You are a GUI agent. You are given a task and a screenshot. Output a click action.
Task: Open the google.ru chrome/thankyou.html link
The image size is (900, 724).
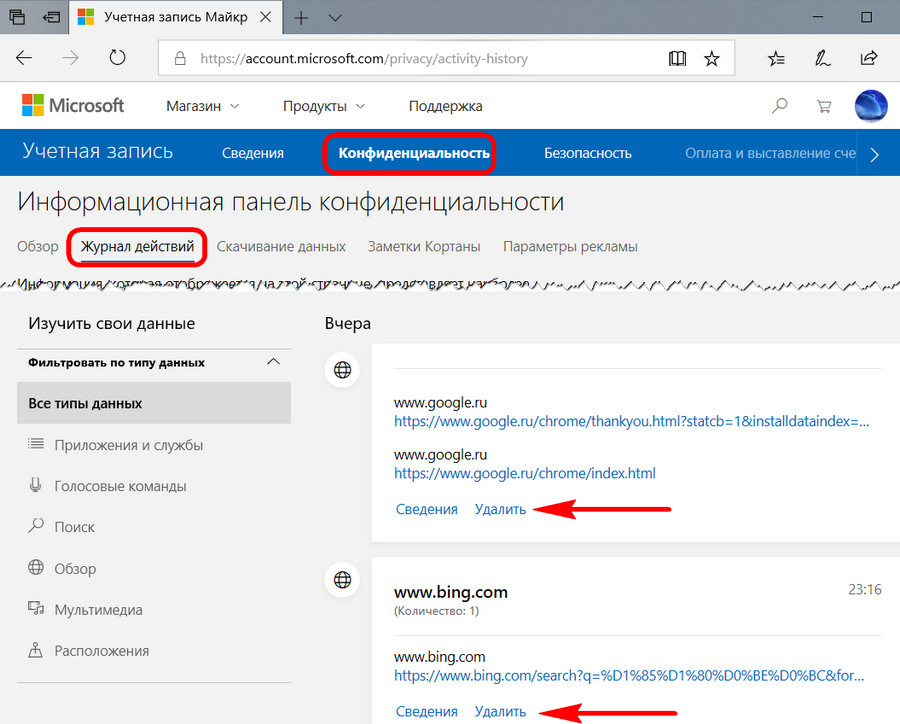[631, 421]
